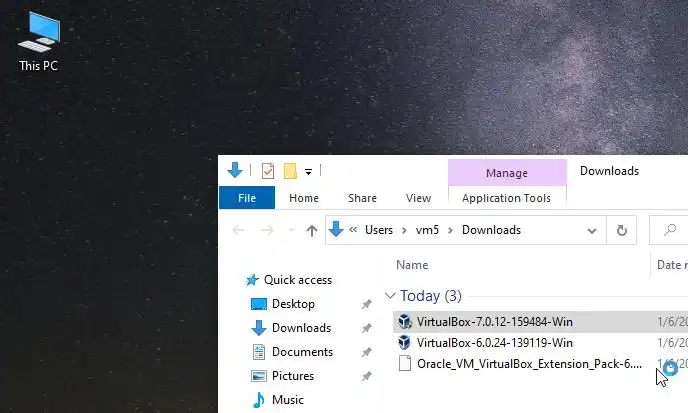Click the VirtualBox 6.0.24 installer icon

[x=405, y=342]
